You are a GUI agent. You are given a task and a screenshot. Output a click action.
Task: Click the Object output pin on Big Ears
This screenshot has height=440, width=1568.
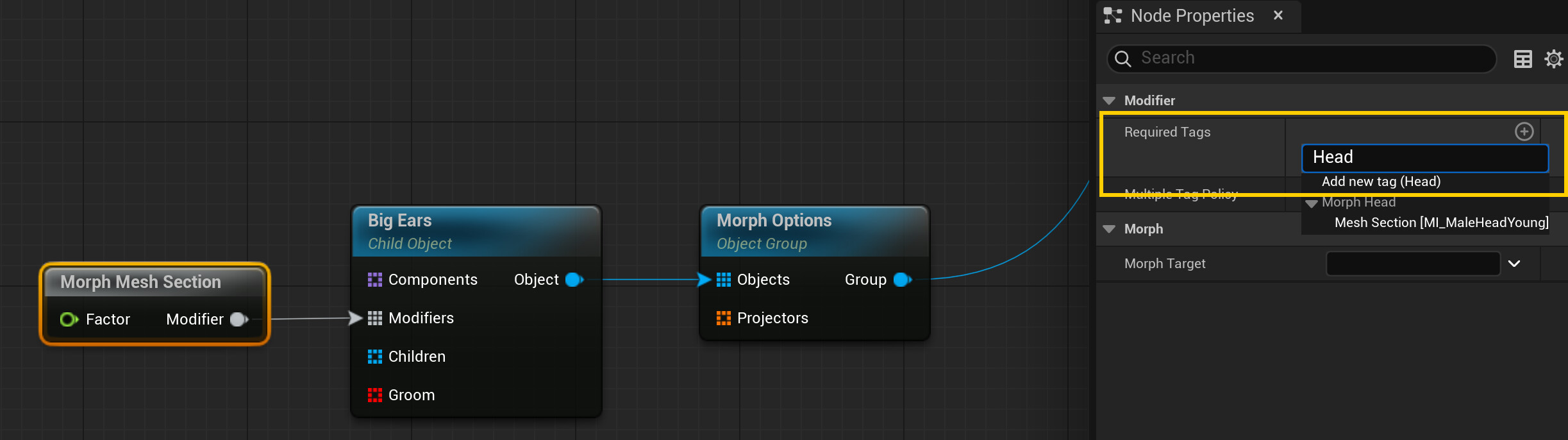click(x=574, y=280)
